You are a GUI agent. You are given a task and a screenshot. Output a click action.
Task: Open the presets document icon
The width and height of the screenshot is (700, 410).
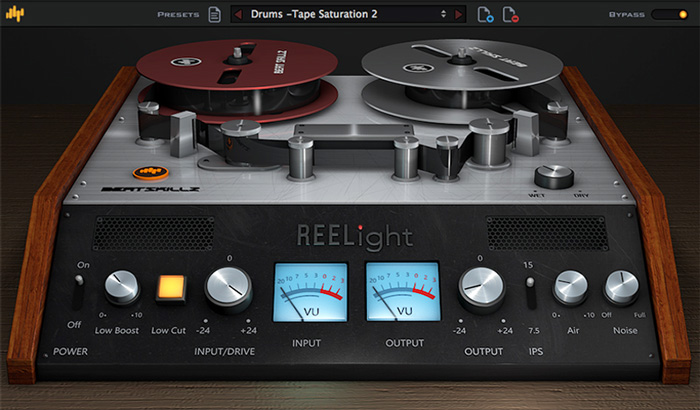click(x=215, y=14)
